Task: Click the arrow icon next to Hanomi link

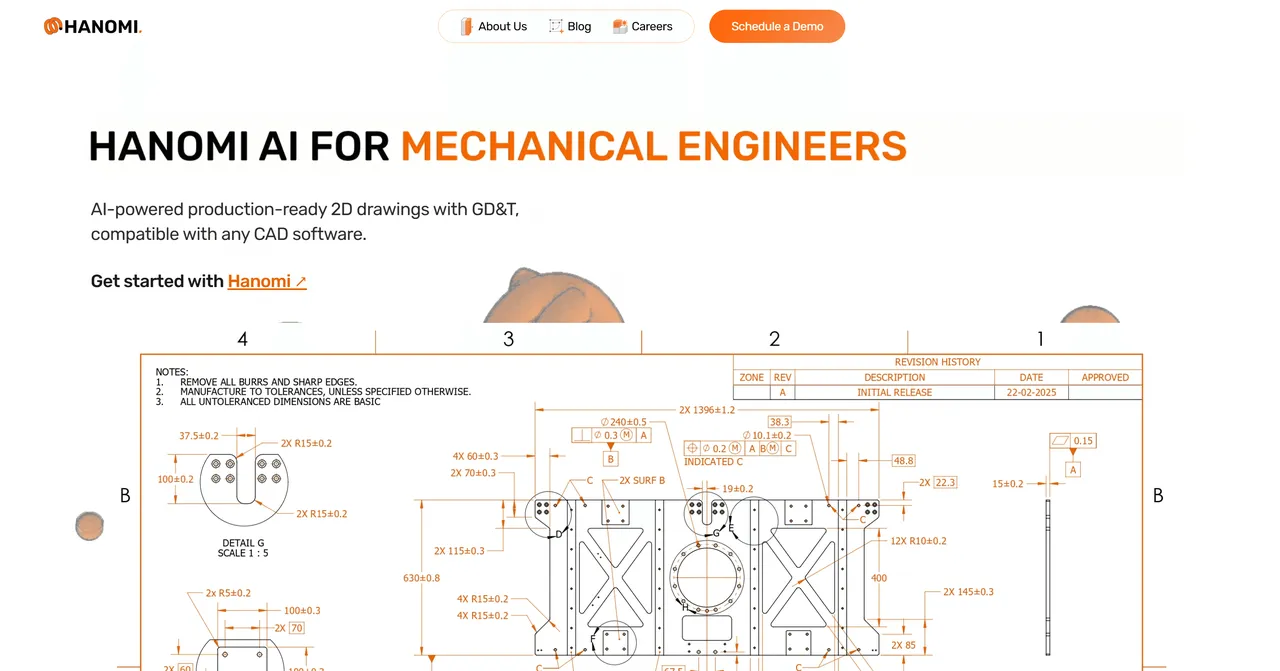Action: 301,282
